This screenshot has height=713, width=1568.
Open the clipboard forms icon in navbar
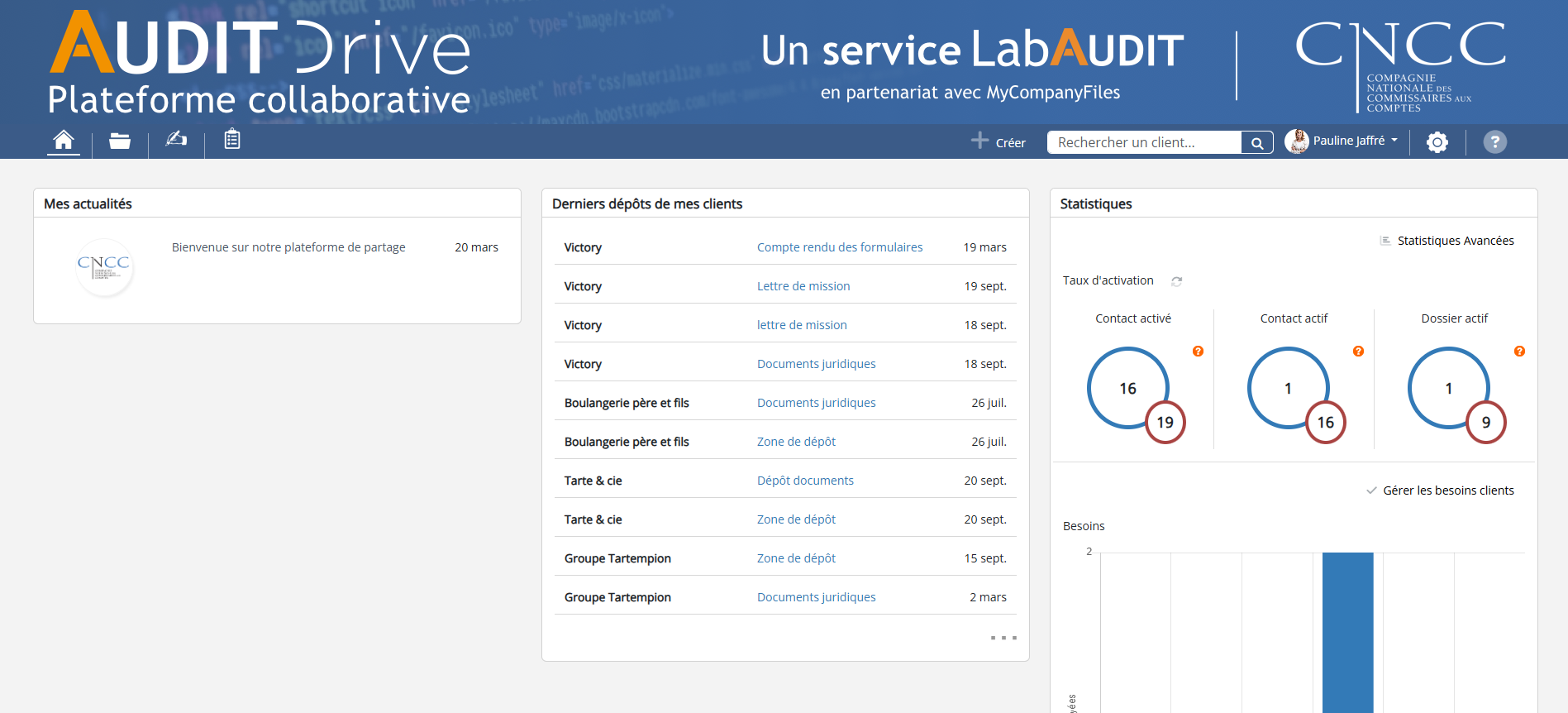[232, 139]
